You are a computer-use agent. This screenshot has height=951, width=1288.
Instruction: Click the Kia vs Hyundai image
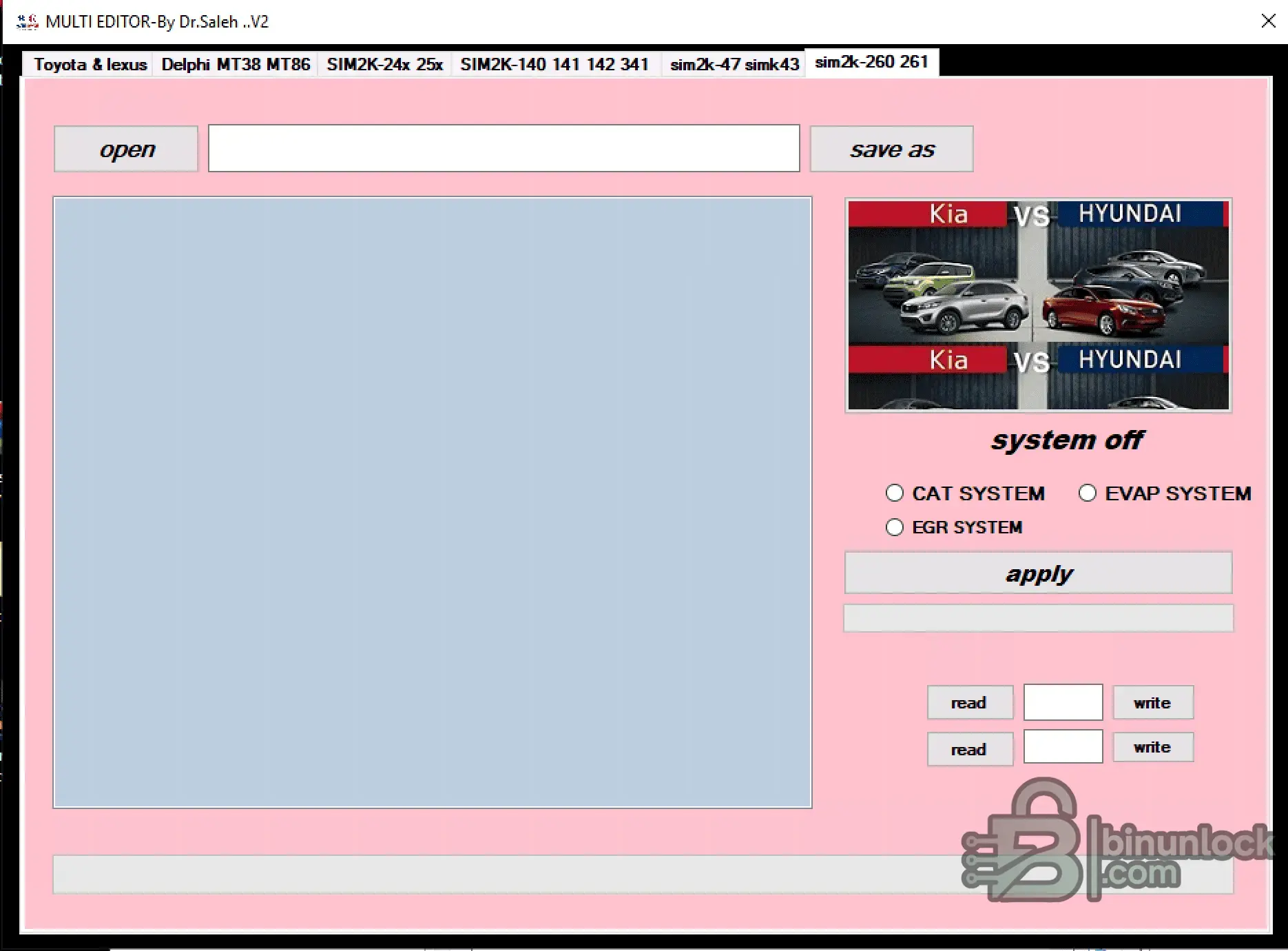coord(1039,305)
